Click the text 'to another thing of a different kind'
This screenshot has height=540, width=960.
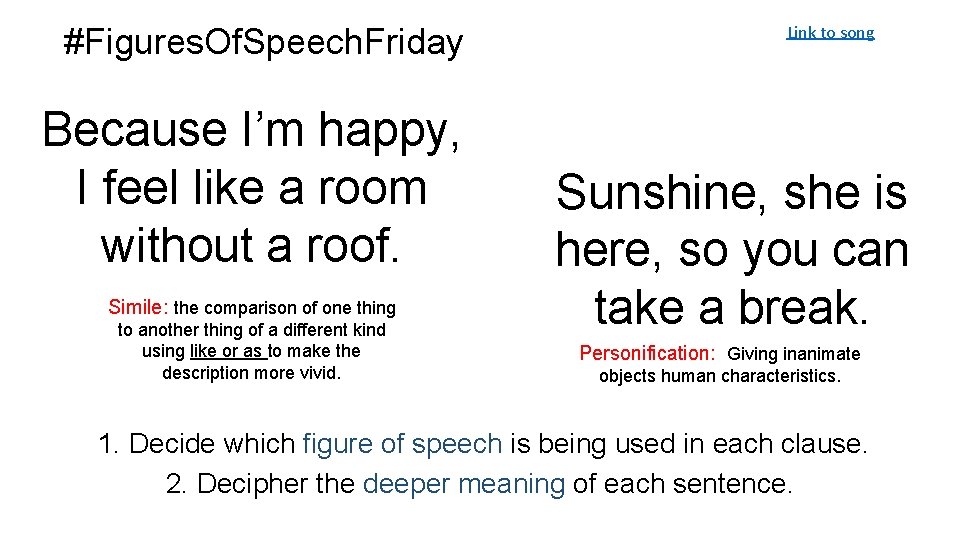pyautogui.click(x=251, y=329)
